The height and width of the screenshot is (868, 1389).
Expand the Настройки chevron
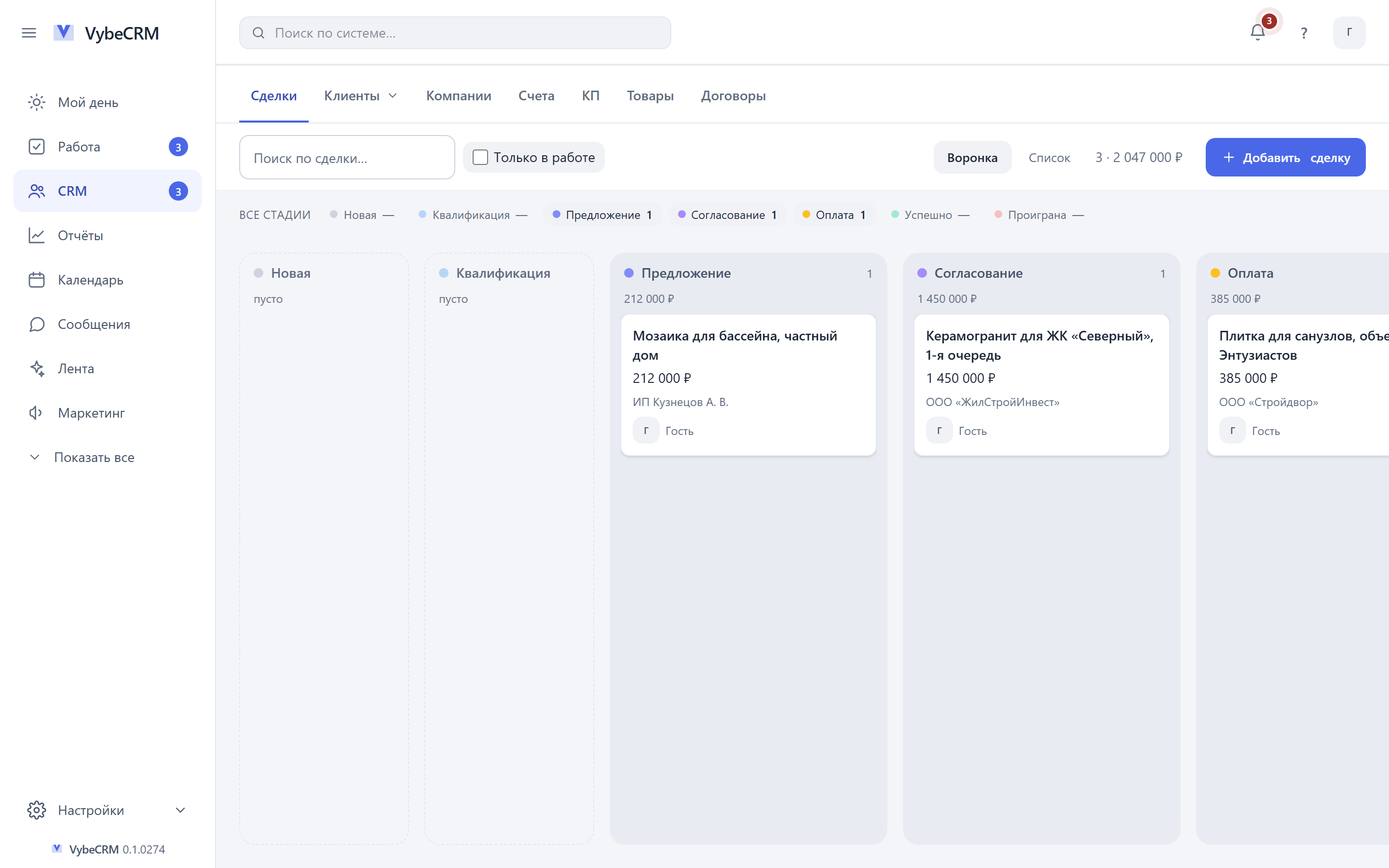click(180, 810)
